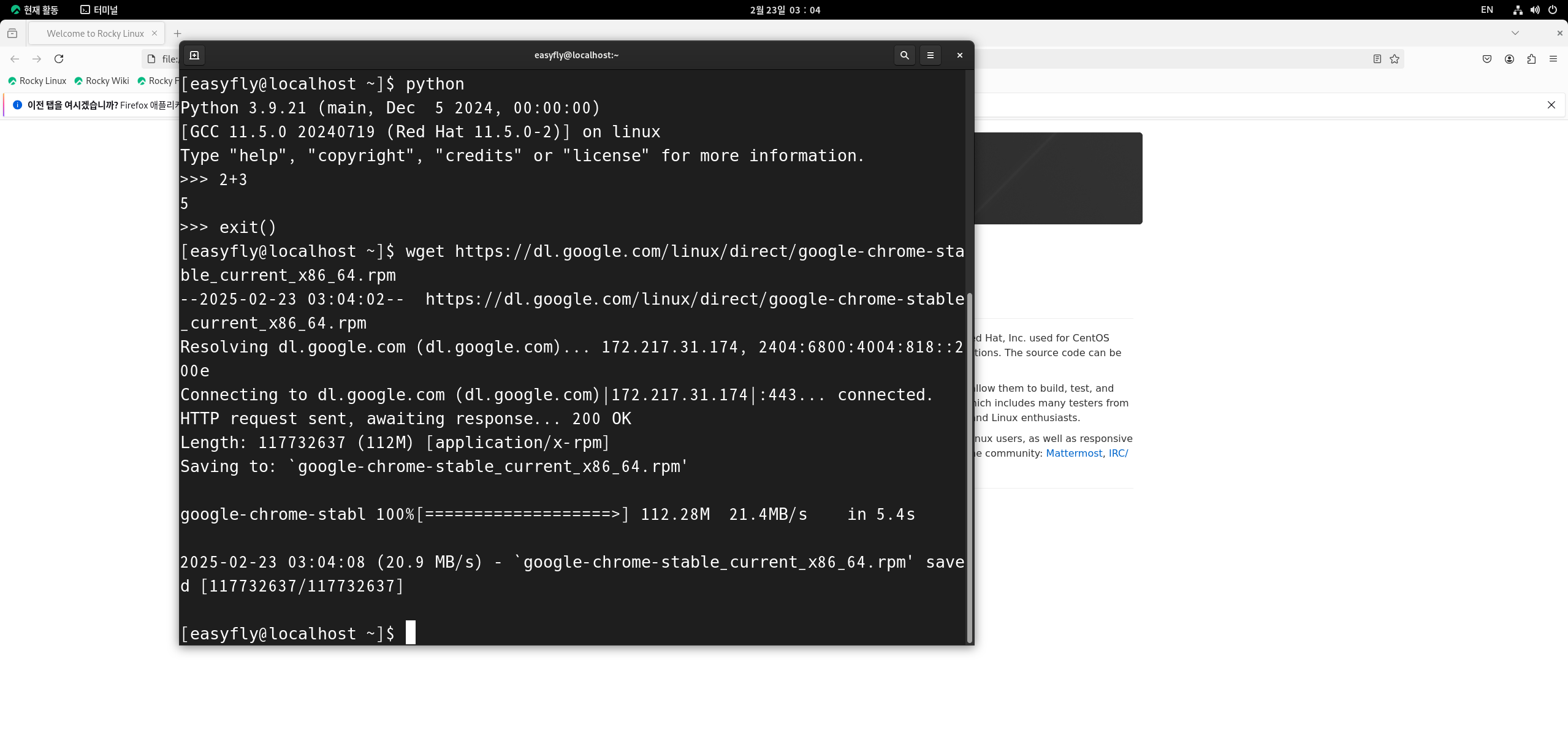Toggle Firefox reader view icon
Image resolution: width=1568 pixels, height=735 pixels.
pyautogui.click(x=1377, y=59)
